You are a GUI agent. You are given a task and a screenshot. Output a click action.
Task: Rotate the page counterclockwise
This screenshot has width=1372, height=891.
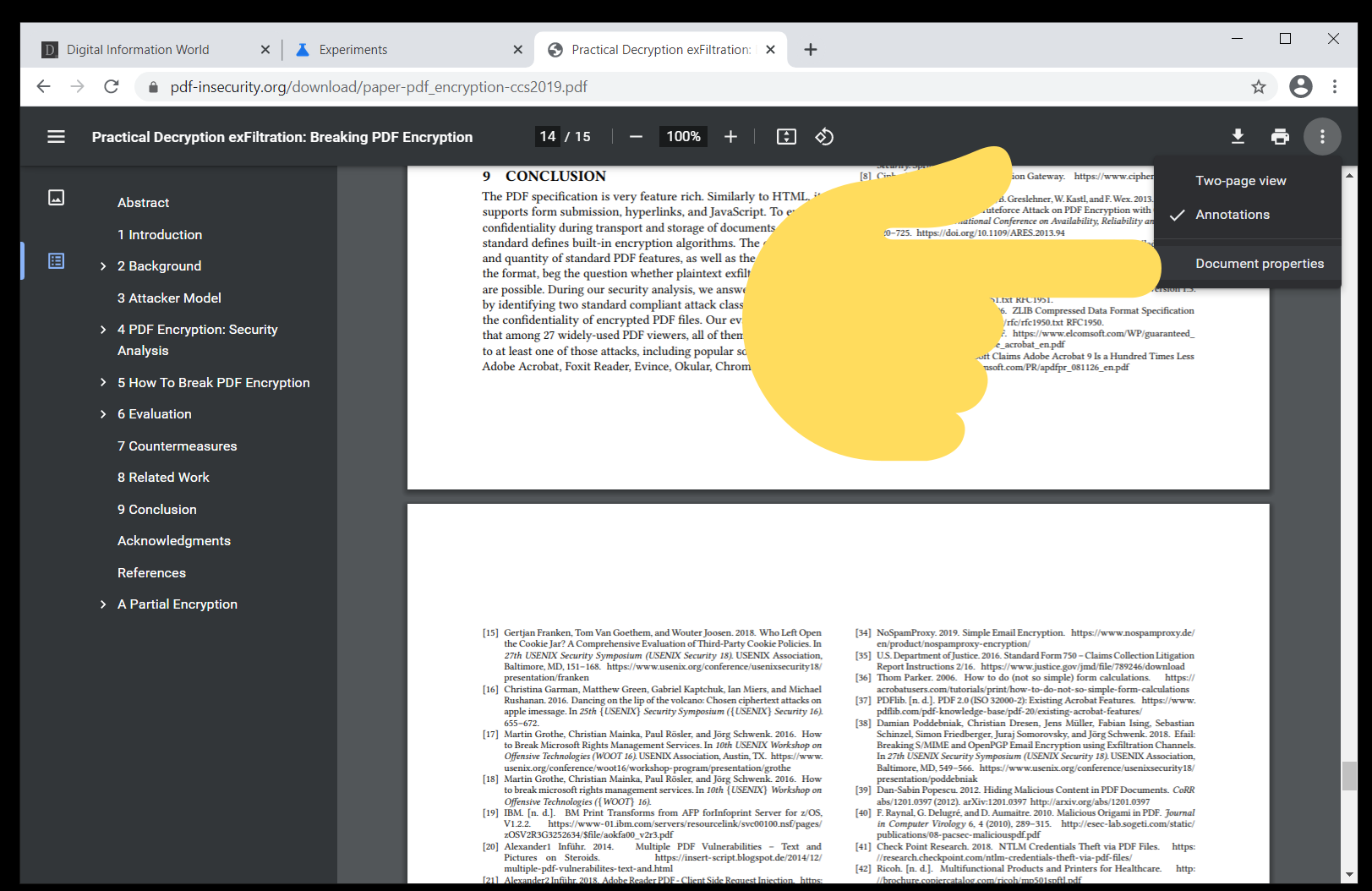click(x=824, y=136)
